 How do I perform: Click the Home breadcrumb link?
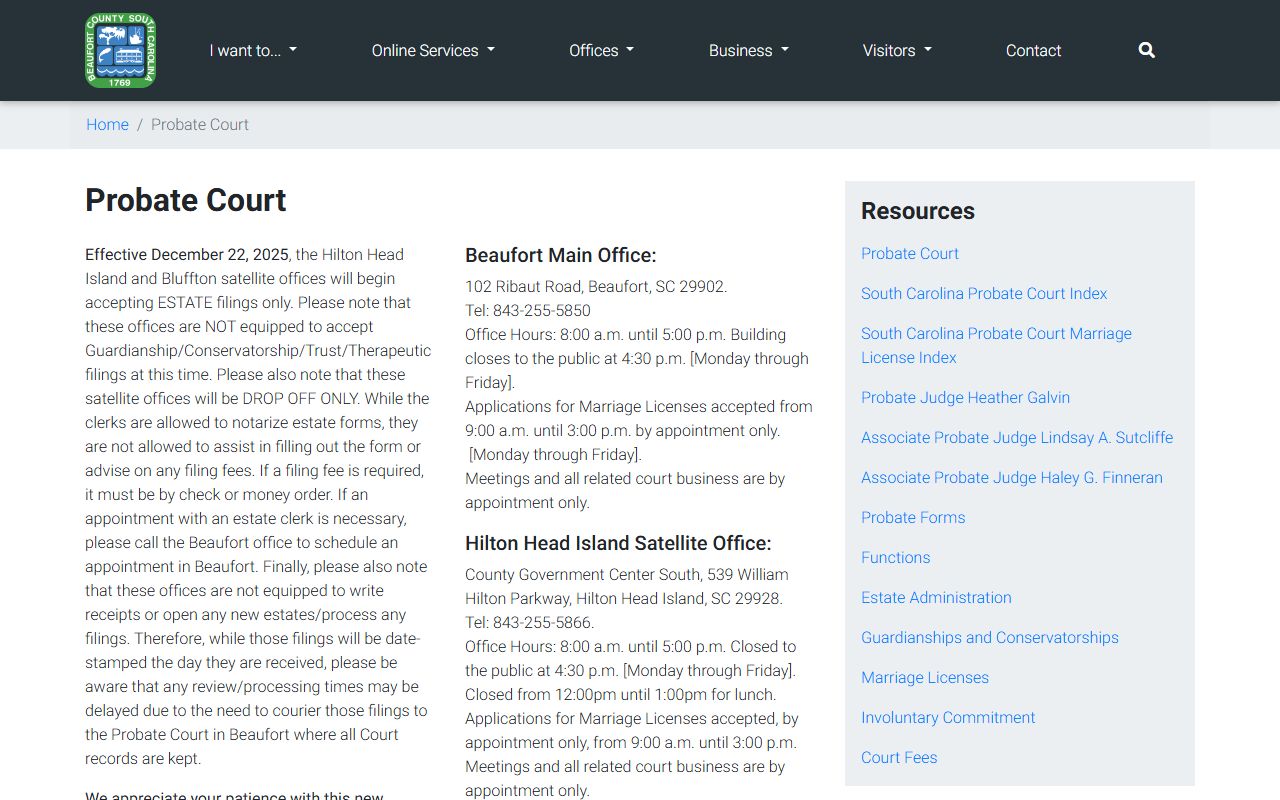107,124
